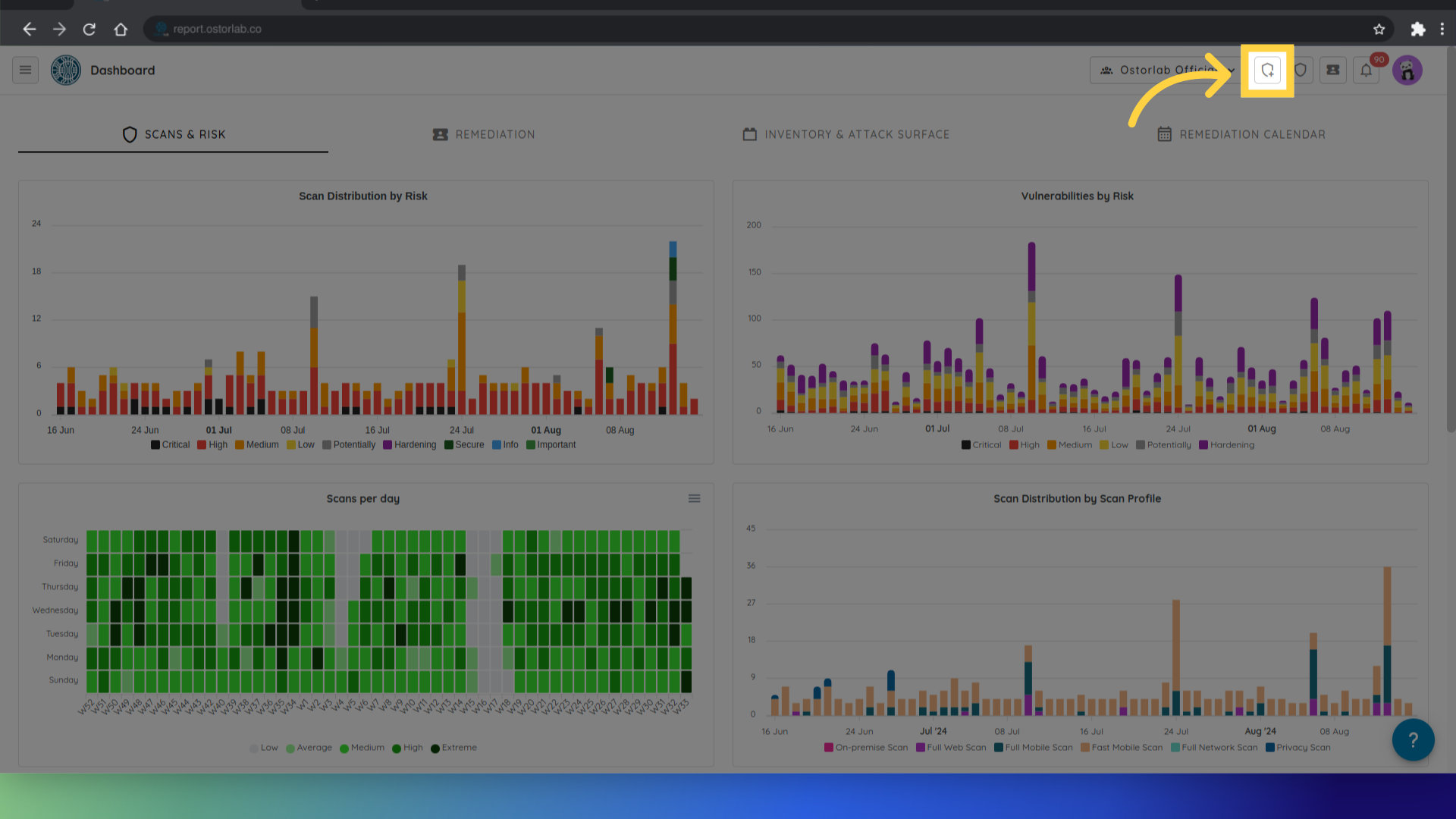Open the shield icon in header

(1301, 71)
